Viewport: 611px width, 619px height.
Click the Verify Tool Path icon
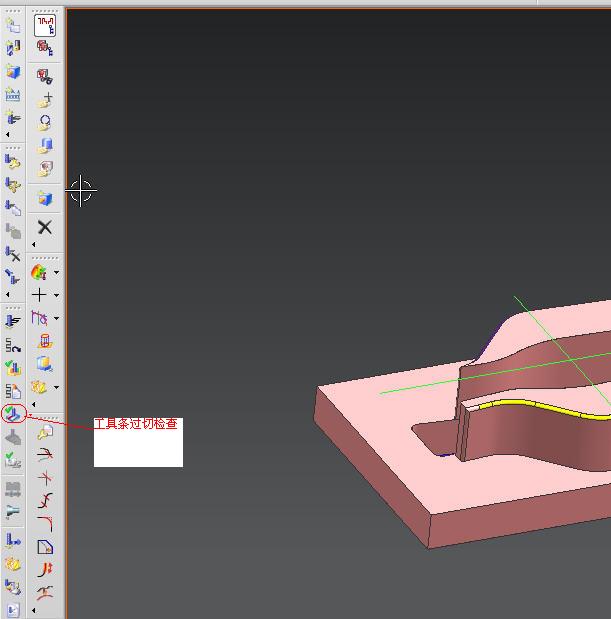pos(13,368)
